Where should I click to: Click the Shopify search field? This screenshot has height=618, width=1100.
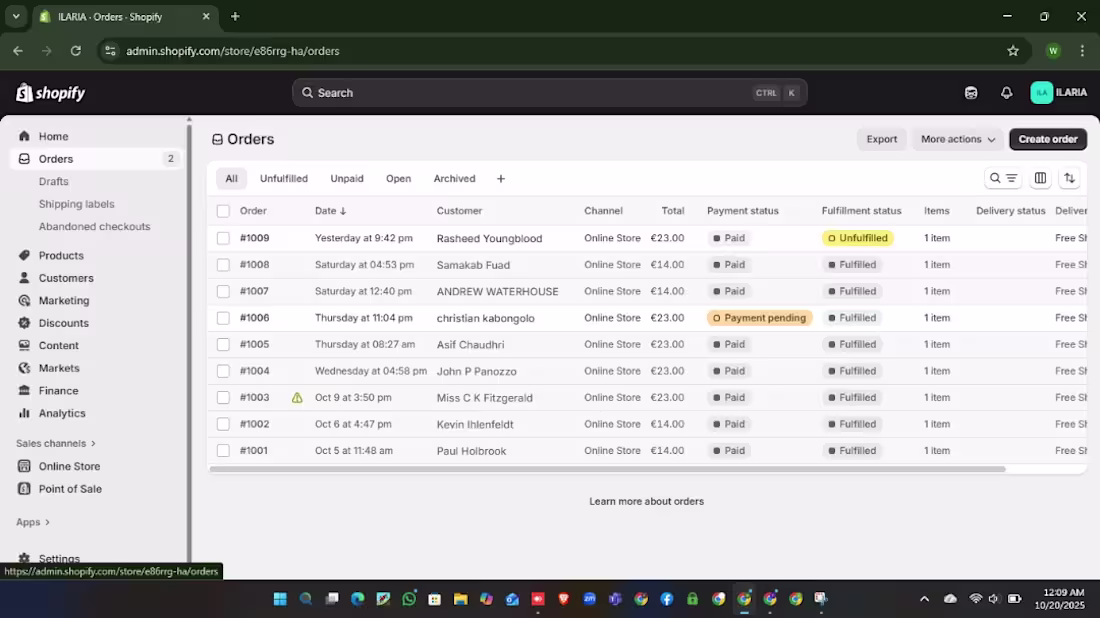click(x=549, y=93)
